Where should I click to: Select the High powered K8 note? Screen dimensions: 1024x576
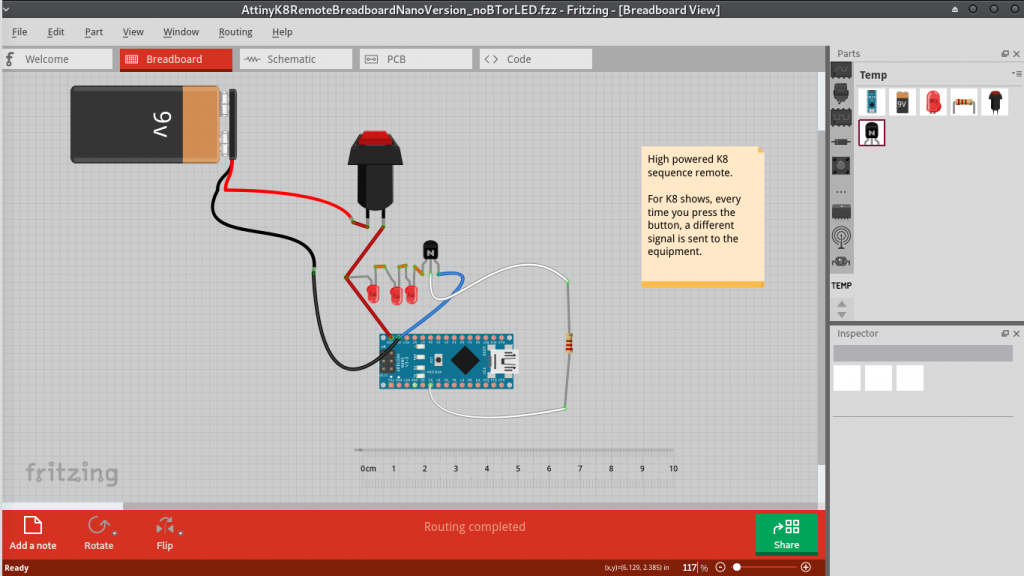pyautogui.click(x=703, y=217)
